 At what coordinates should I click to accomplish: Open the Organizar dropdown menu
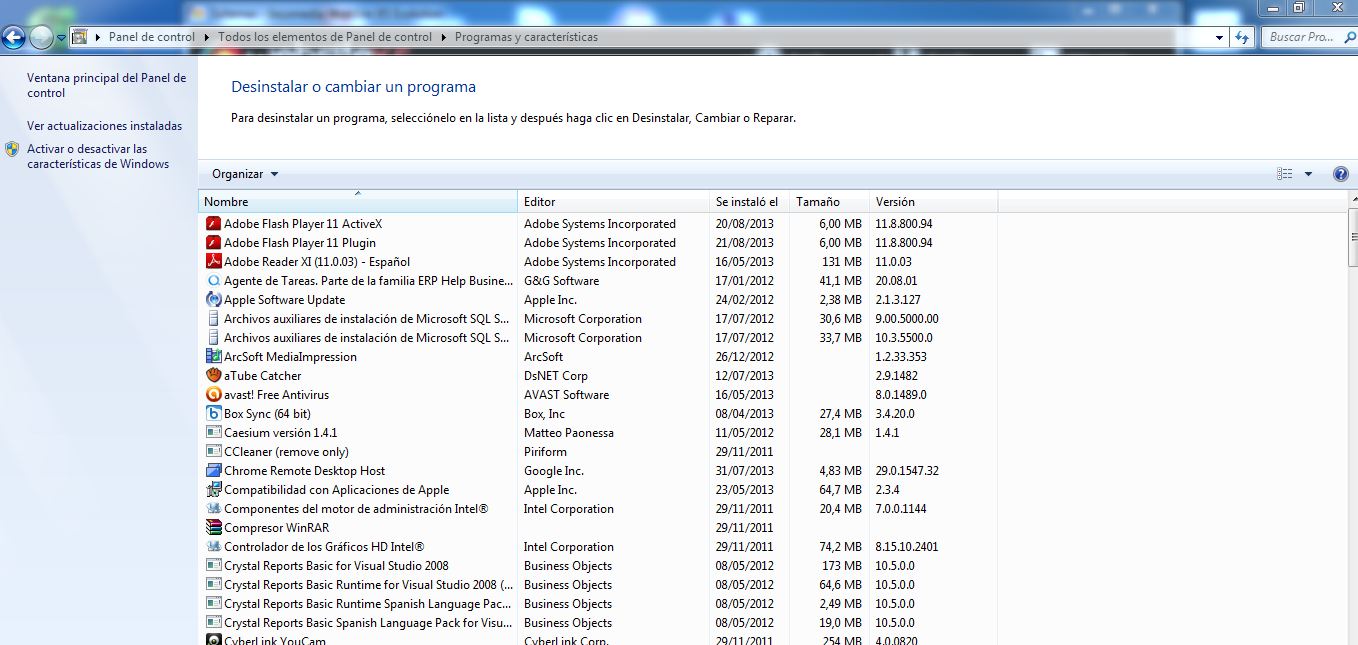[x=242, y=173]
